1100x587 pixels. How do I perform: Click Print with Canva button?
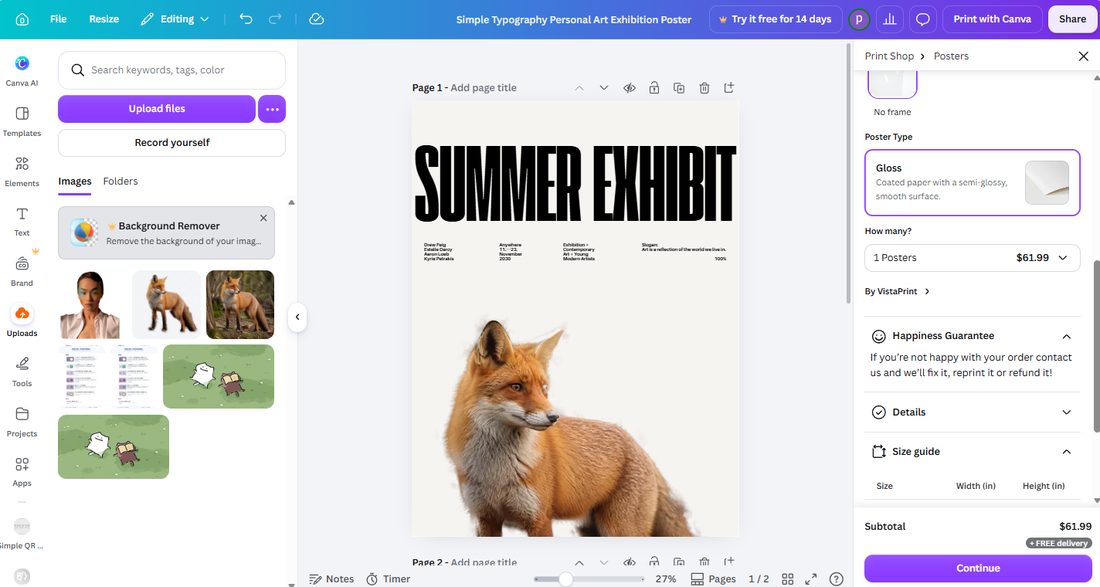click(x=992, y=19)
